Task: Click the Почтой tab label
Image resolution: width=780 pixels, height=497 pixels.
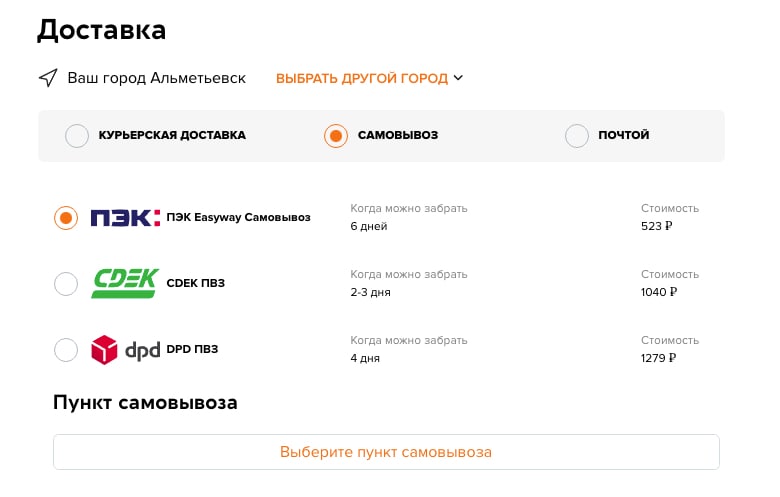Action: pos(624,135)
